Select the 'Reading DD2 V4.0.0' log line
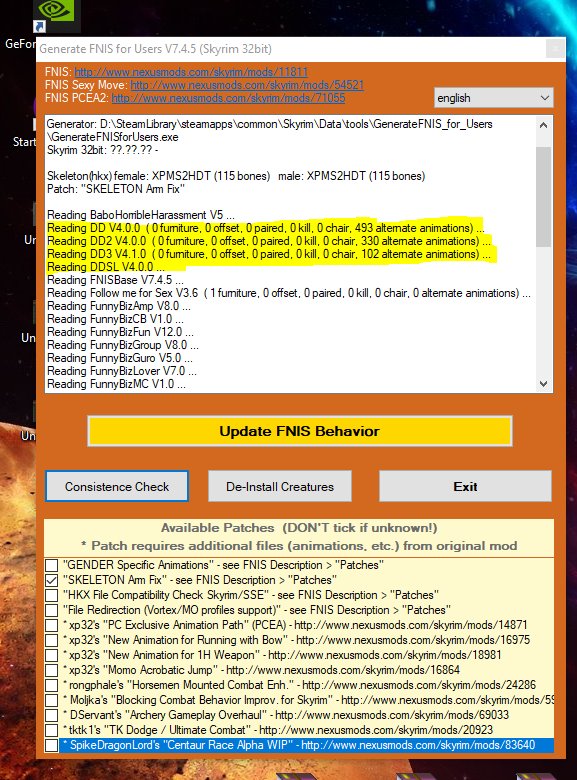The height and width of the screenshot is (780, 577). [269, 241]
